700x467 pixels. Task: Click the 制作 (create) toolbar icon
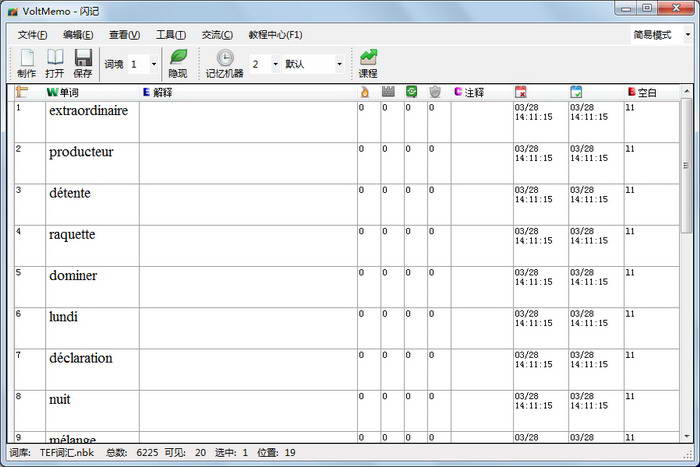[27, 58]
